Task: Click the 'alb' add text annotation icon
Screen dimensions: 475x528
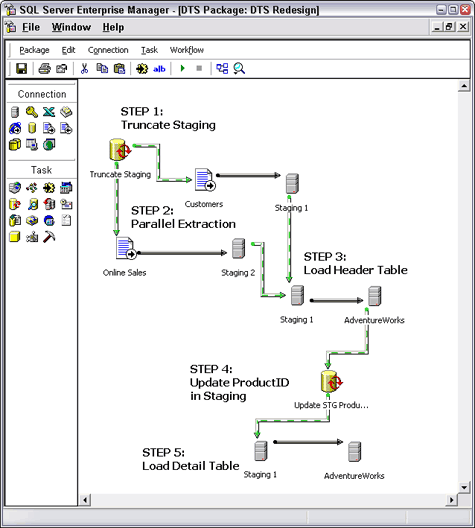Action: point(159,69)
